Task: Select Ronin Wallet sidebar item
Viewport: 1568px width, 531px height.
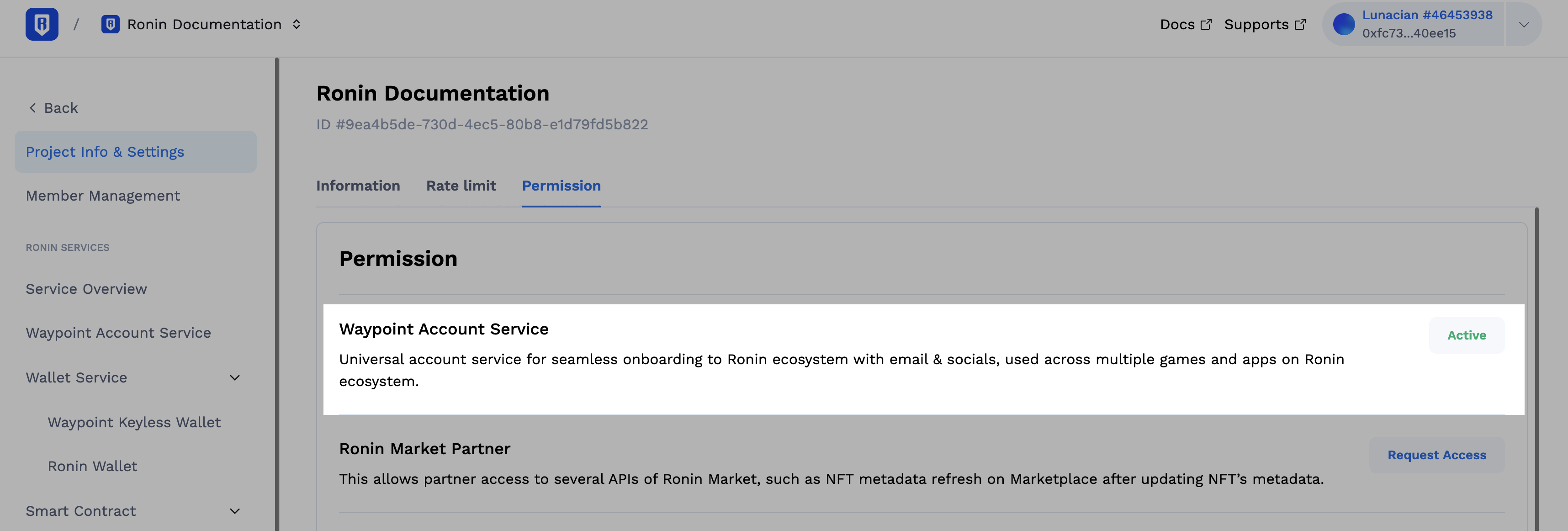Action: [93, 466]
